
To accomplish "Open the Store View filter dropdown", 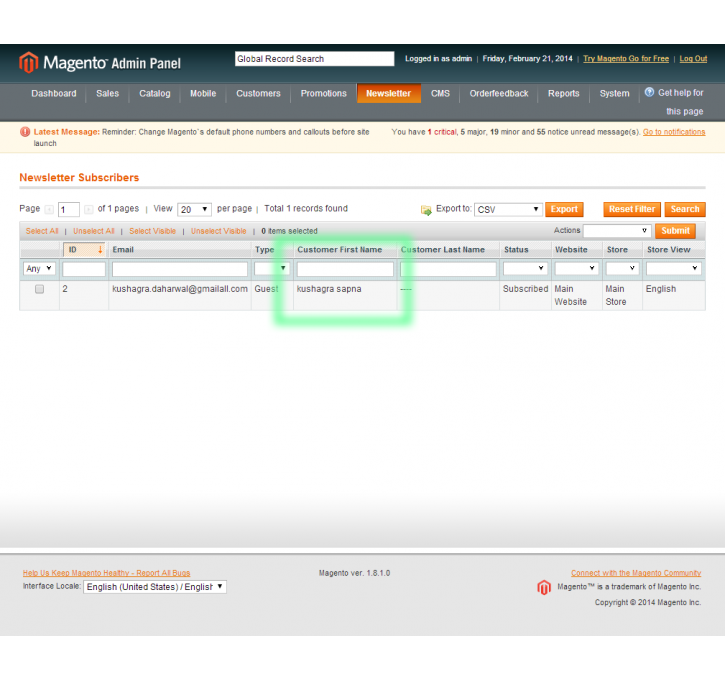I will coord(673,269).
